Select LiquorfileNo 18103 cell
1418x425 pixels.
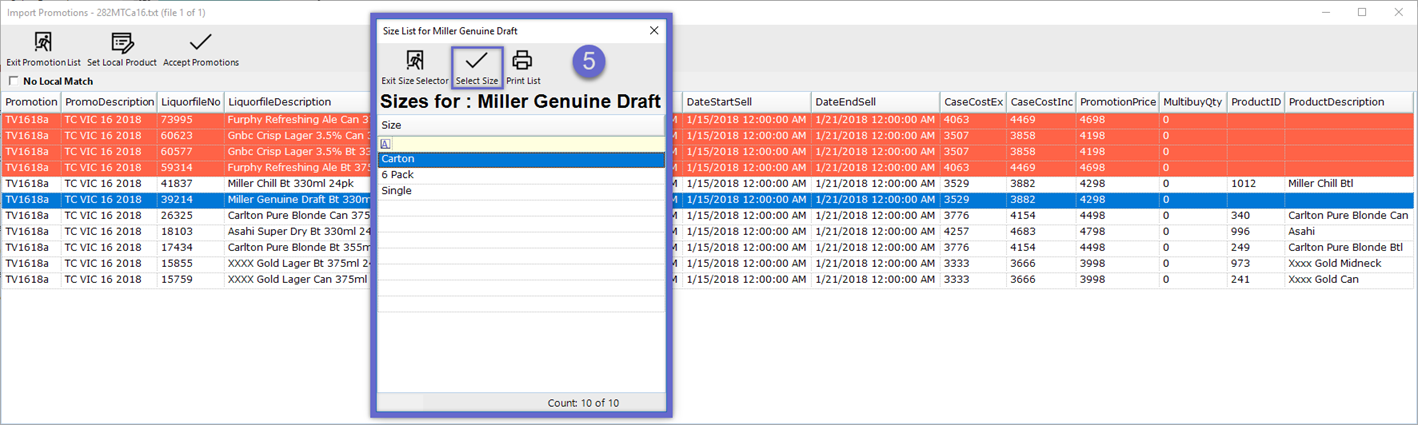pyautogui.click(x=191, y=232)
